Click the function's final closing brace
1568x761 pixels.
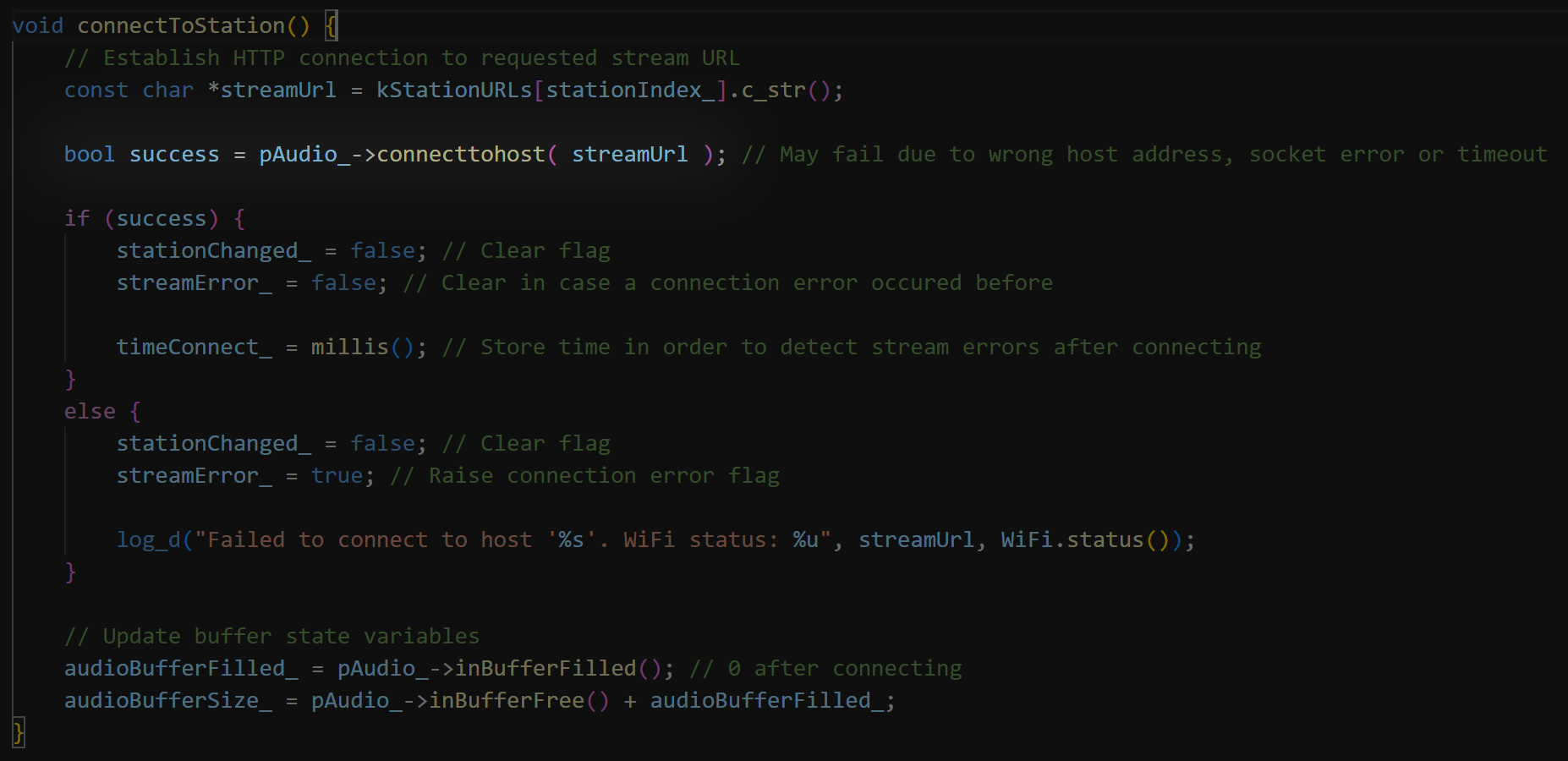point(19,732)
